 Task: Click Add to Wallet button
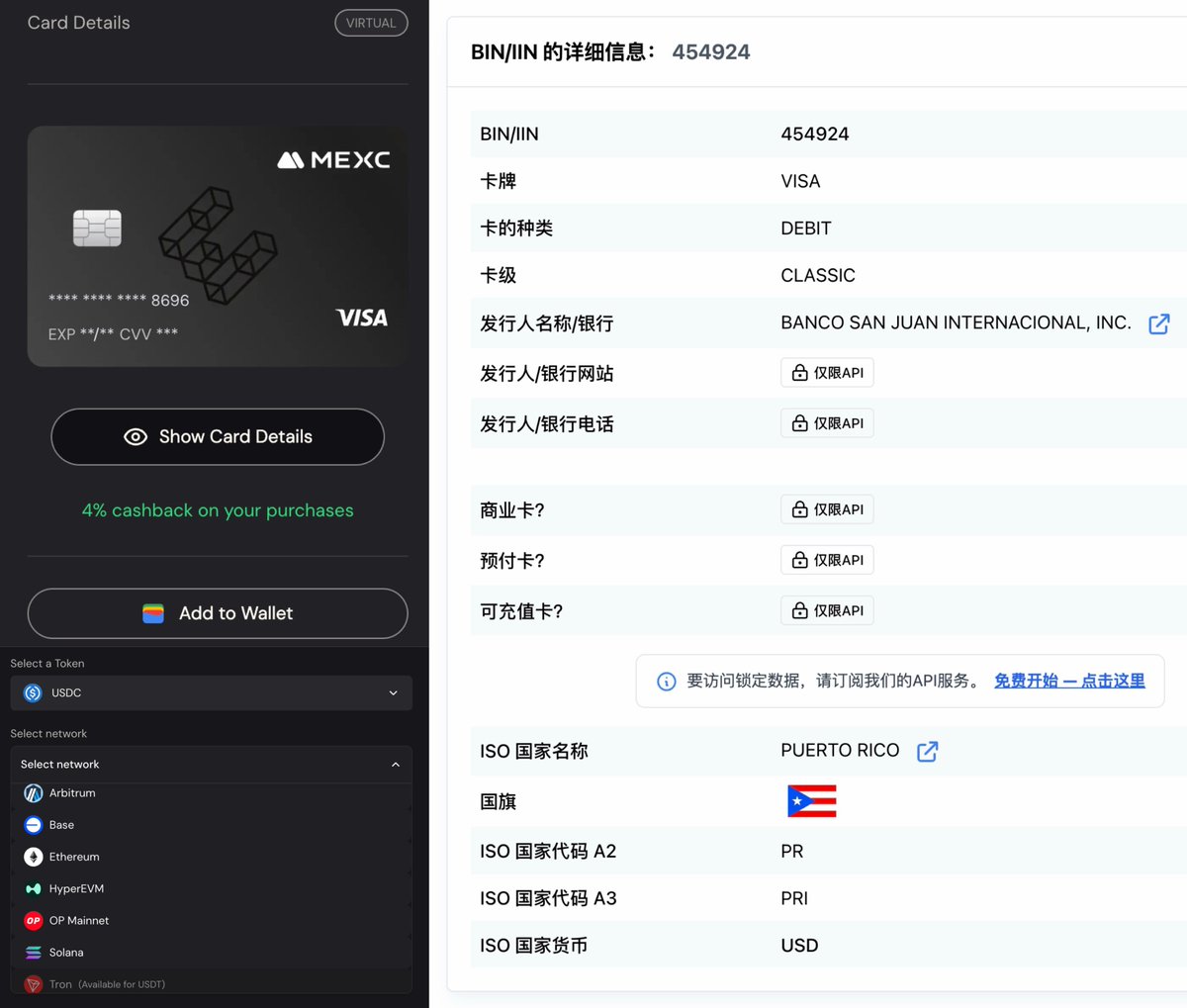point(218,613)
